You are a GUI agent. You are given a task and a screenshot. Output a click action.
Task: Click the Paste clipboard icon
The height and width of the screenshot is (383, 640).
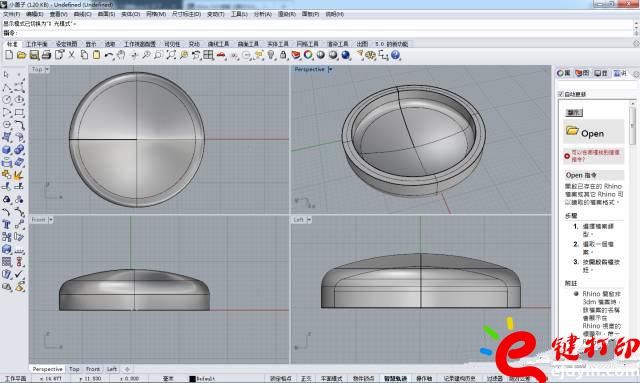click(96, 55)
